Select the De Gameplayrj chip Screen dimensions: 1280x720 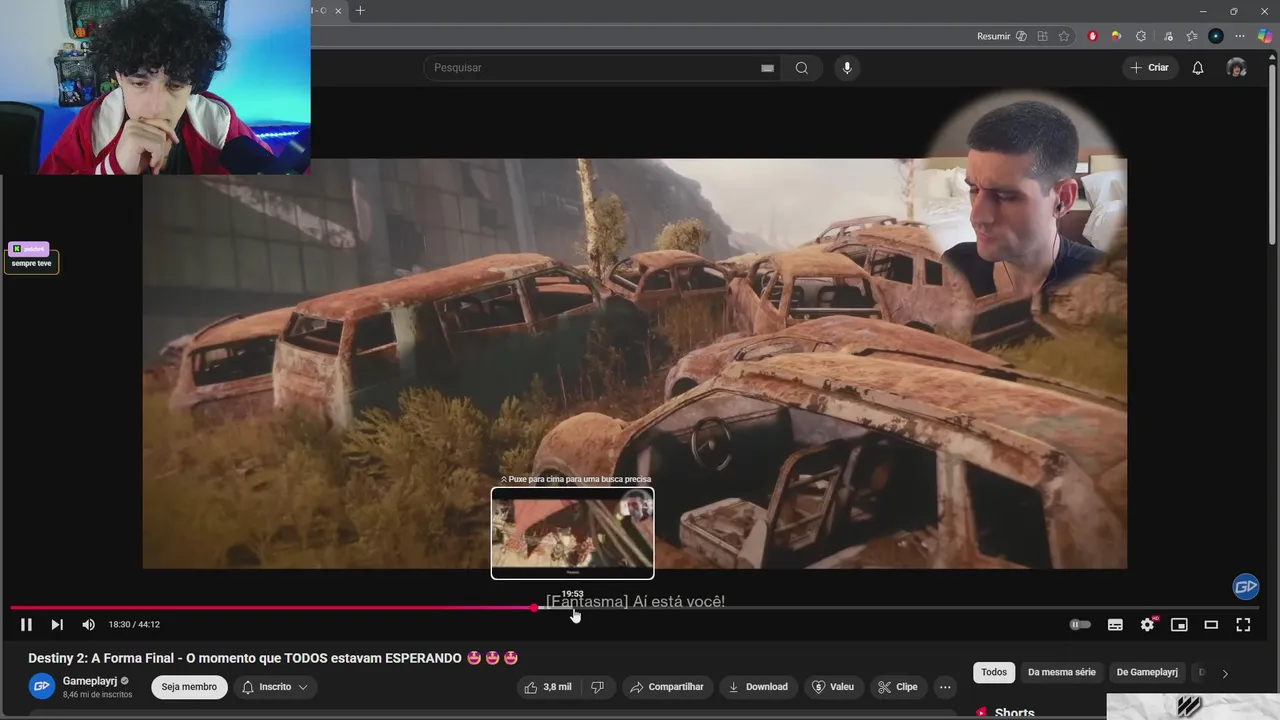1147,672
